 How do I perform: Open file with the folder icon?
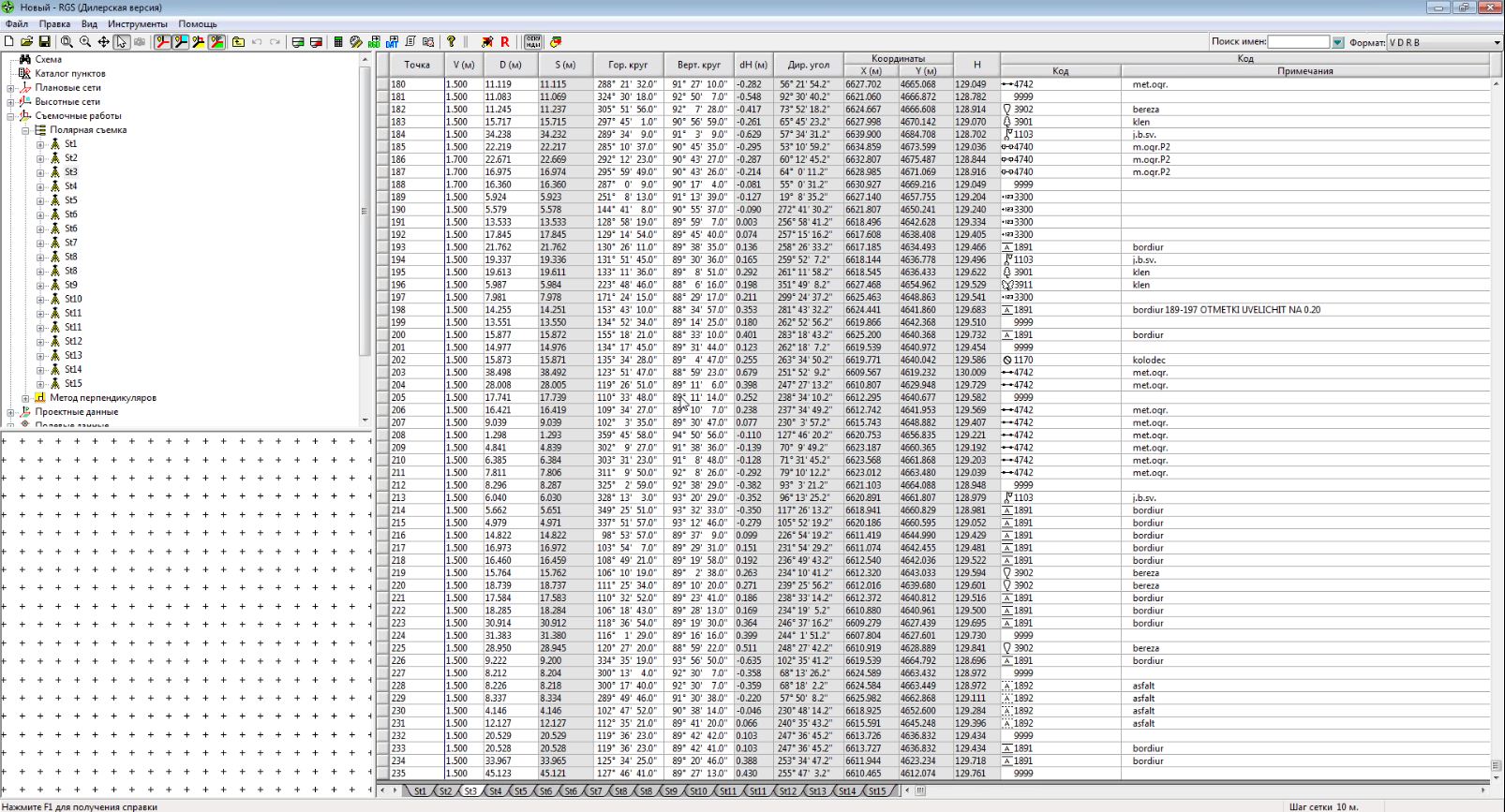click(26, 42)
